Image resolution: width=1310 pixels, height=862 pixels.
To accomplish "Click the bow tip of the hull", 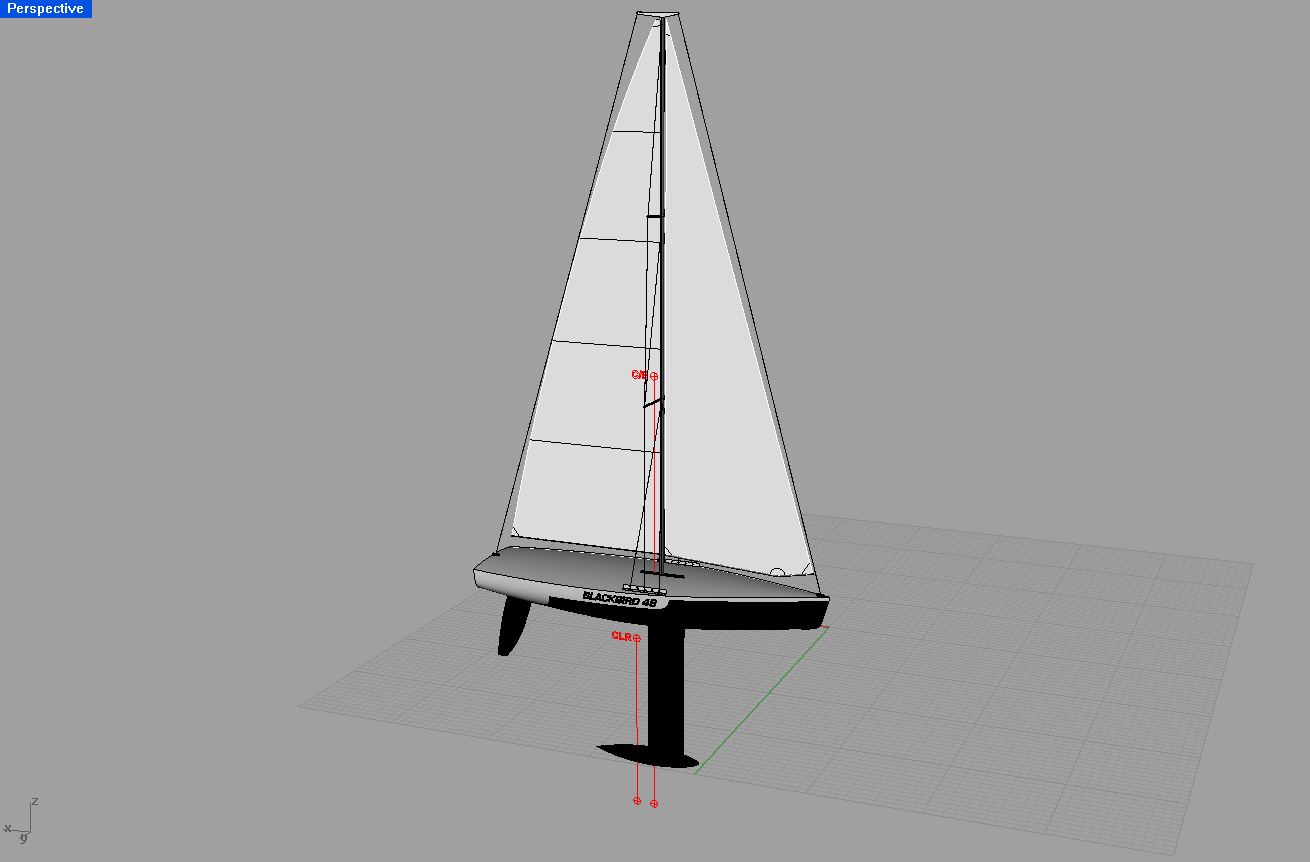I will pyautogui.click(x=824, y=598).
